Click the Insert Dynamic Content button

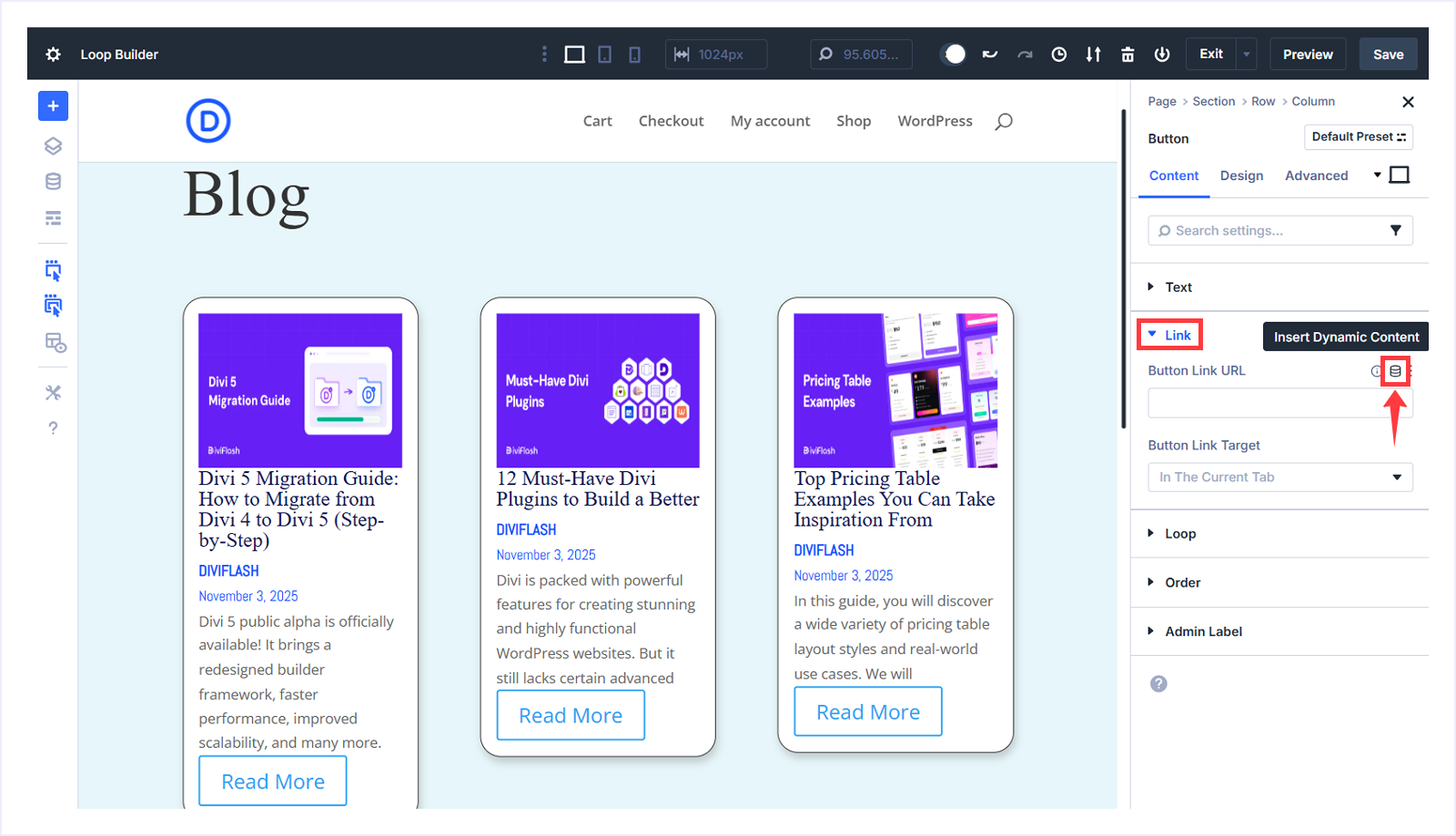1345,337
